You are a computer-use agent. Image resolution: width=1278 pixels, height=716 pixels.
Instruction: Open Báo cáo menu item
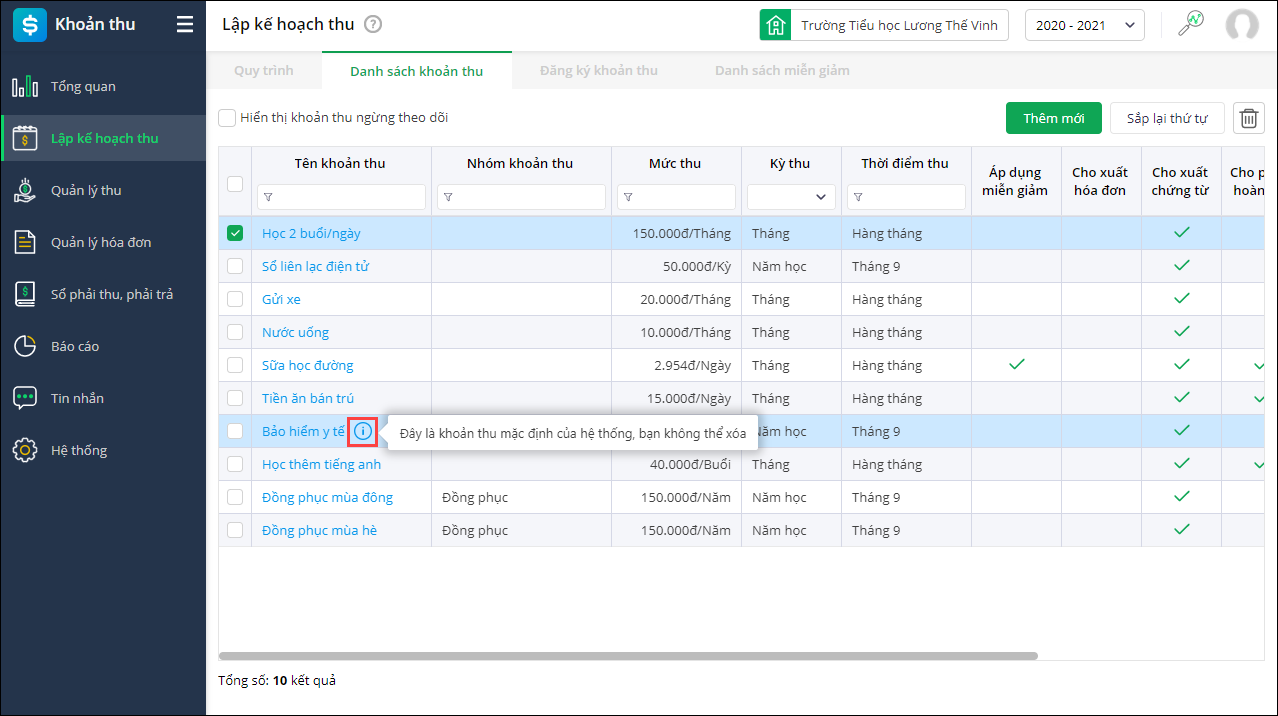(103, 346)
